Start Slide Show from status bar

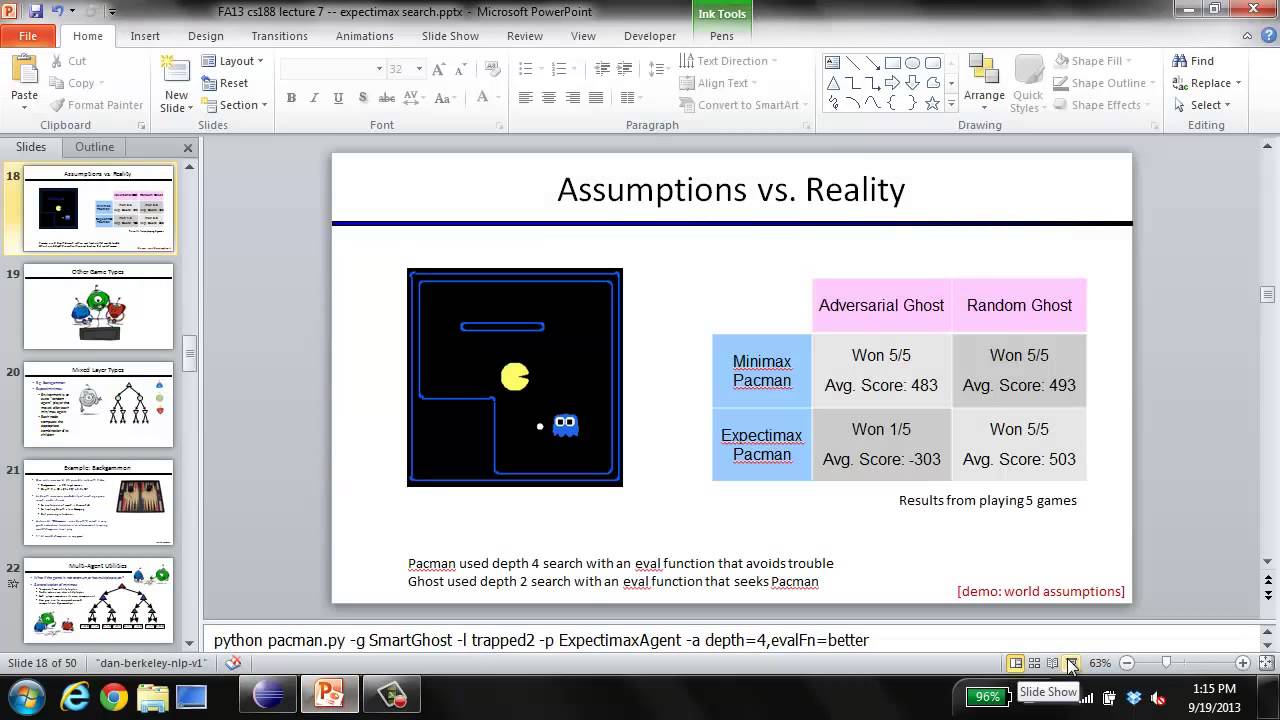point(1071,663)
